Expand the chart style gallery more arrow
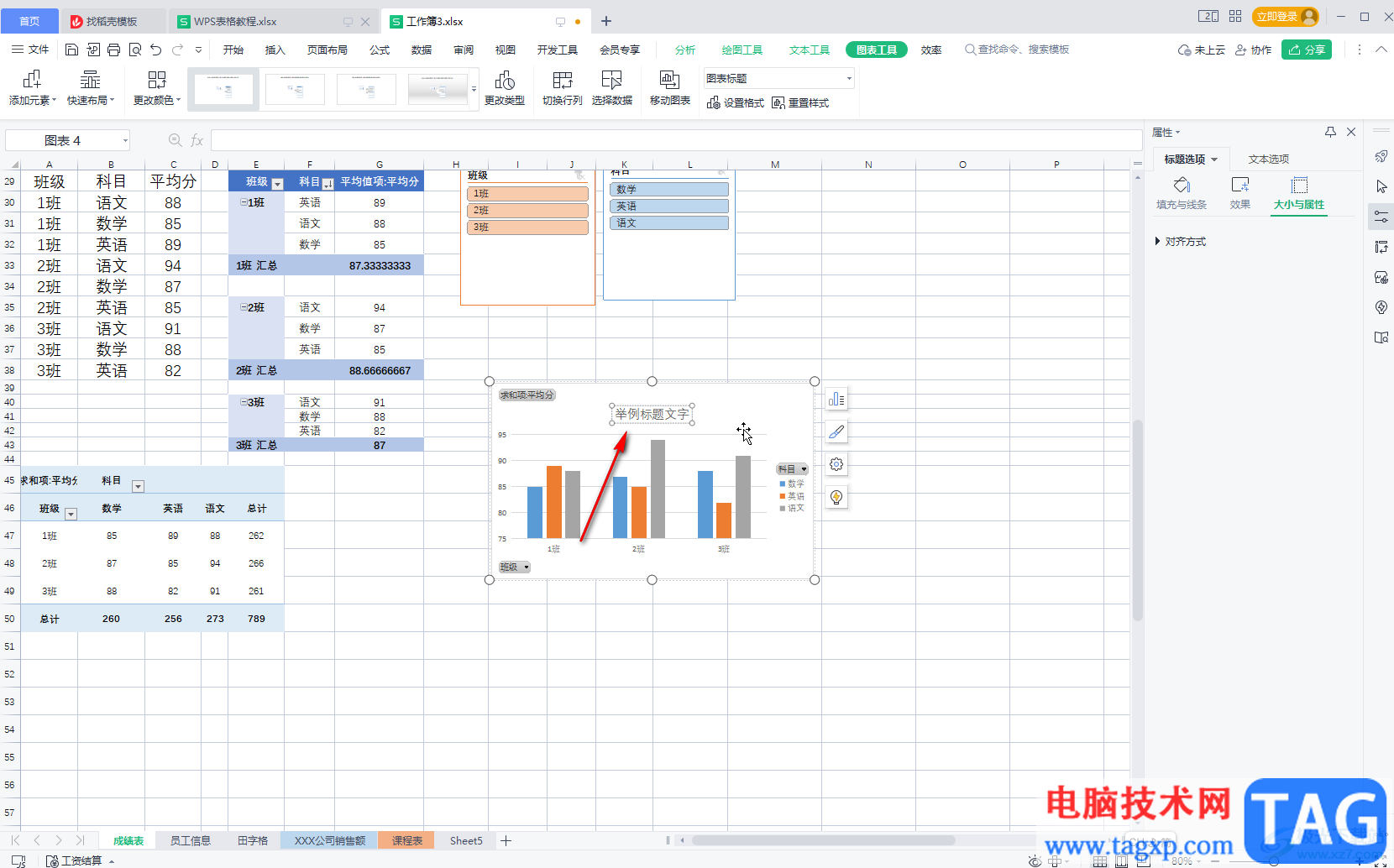The width and height of the screenshot is (1394, 868). (x=474, y=89)
